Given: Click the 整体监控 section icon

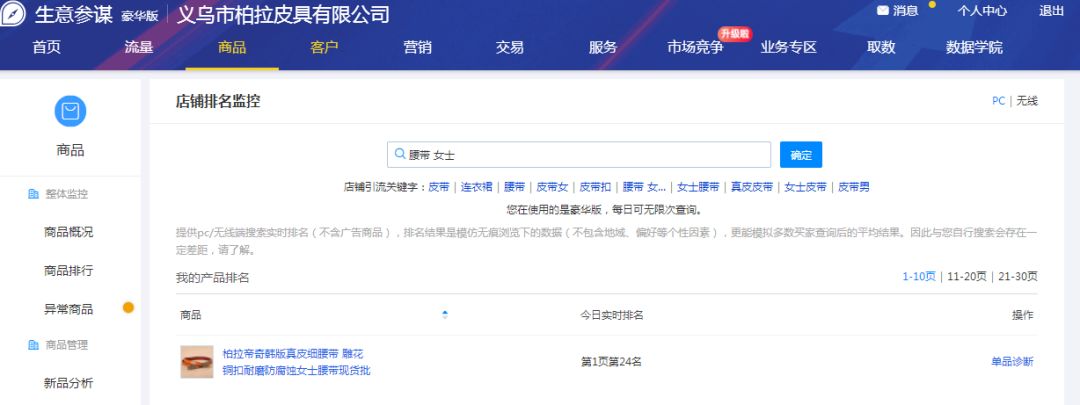Looking at the screenshot, I should pos(33,194).
